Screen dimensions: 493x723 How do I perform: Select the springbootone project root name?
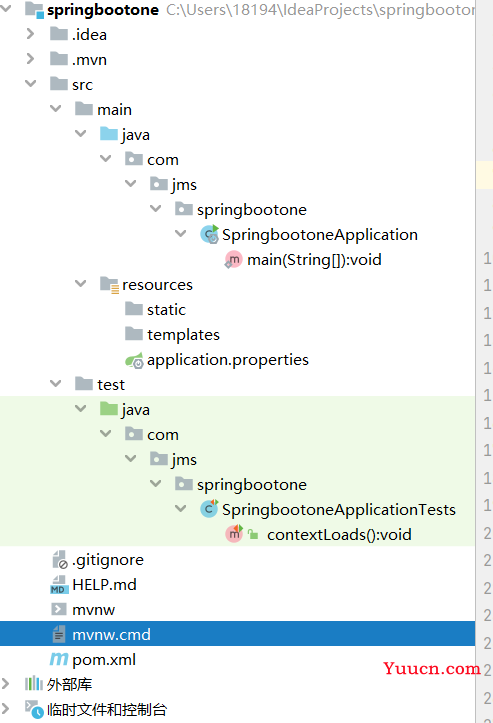[103, 10]
